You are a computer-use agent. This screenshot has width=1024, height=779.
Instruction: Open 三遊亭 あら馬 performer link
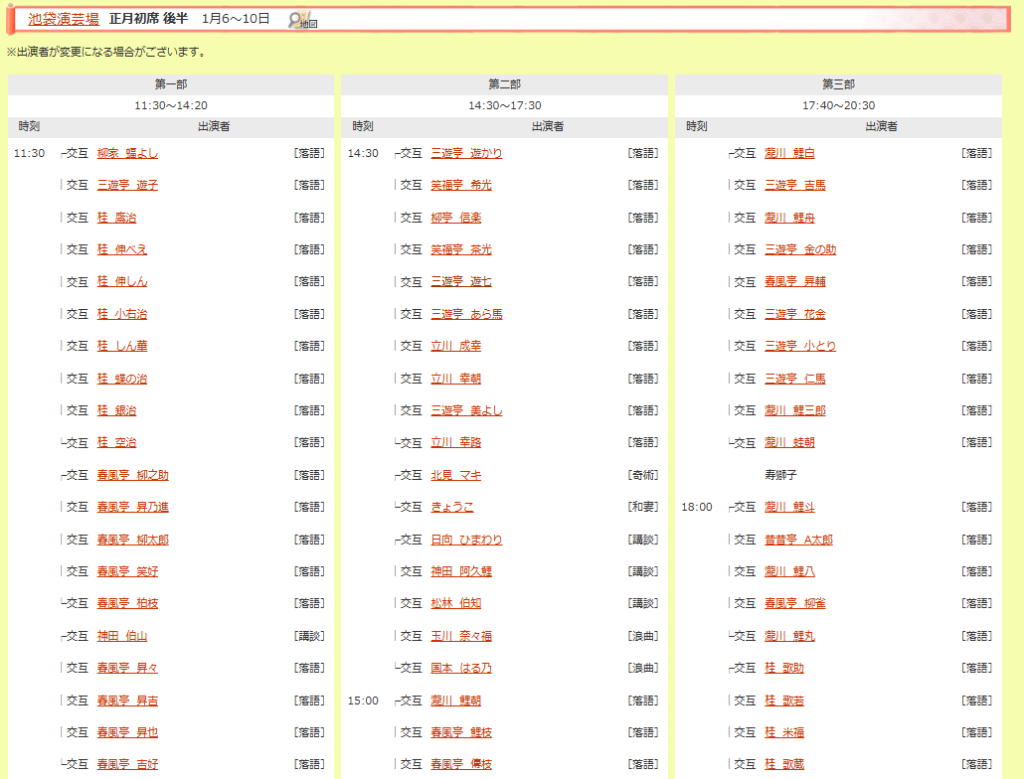coord(466,314)
